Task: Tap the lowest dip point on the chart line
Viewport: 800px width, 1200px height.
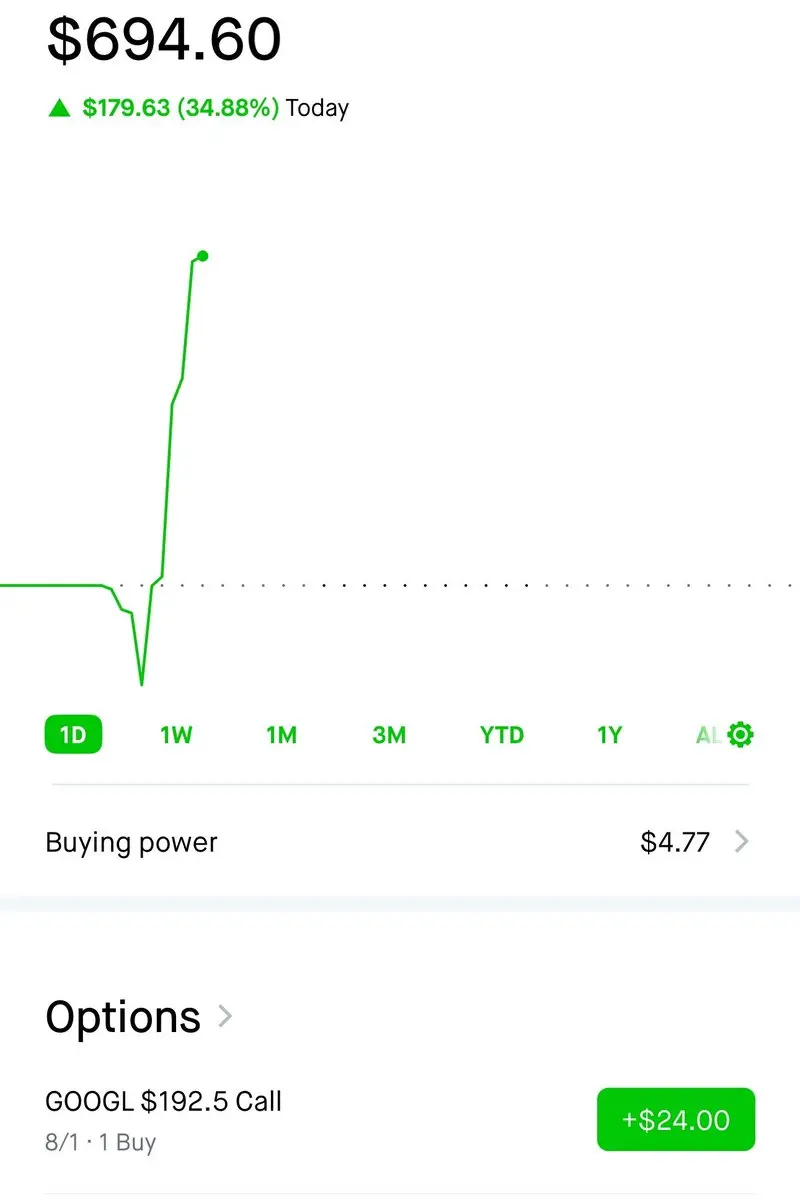Action: (x=142, y=683)
